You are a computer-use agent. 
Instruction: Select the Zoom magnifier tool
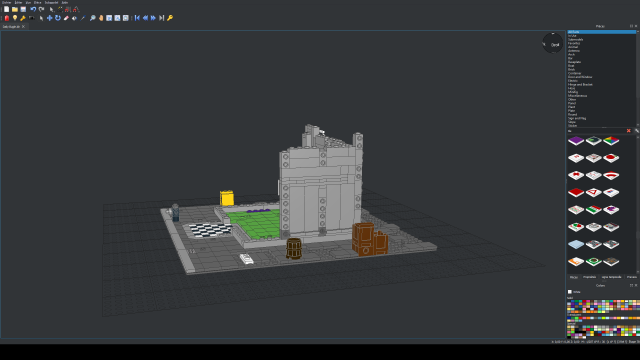pos(93,18)
